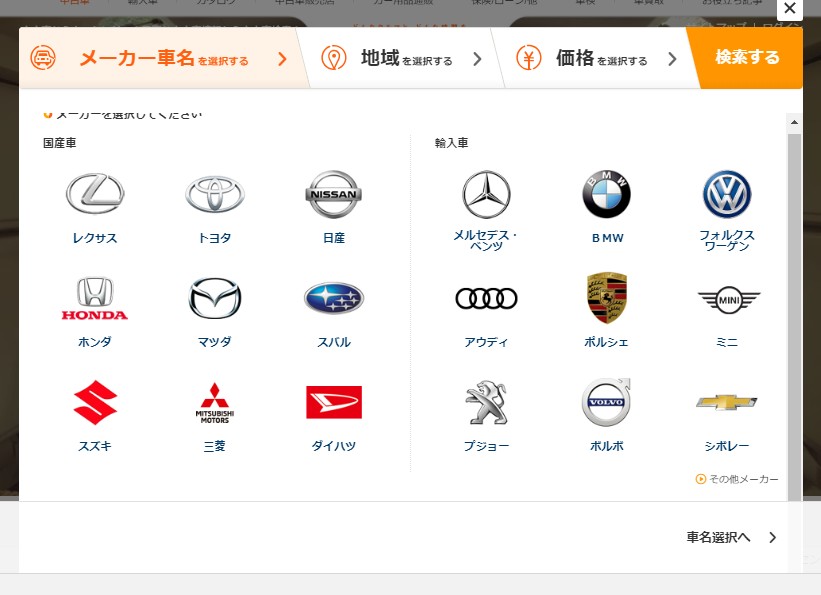Viewport: 821px width, 595px height.
Task: Choose the BMW roundel logo
Action: point(606,194)
